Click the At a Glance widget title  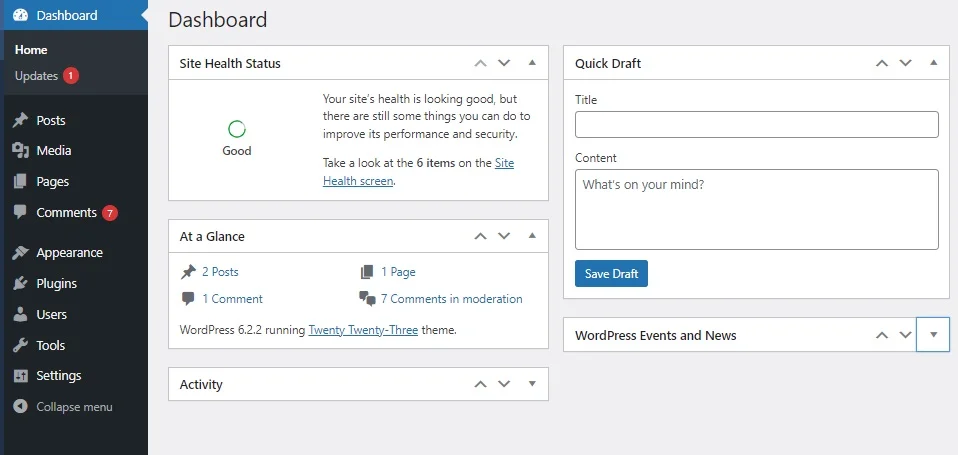[x=212, y=236]
